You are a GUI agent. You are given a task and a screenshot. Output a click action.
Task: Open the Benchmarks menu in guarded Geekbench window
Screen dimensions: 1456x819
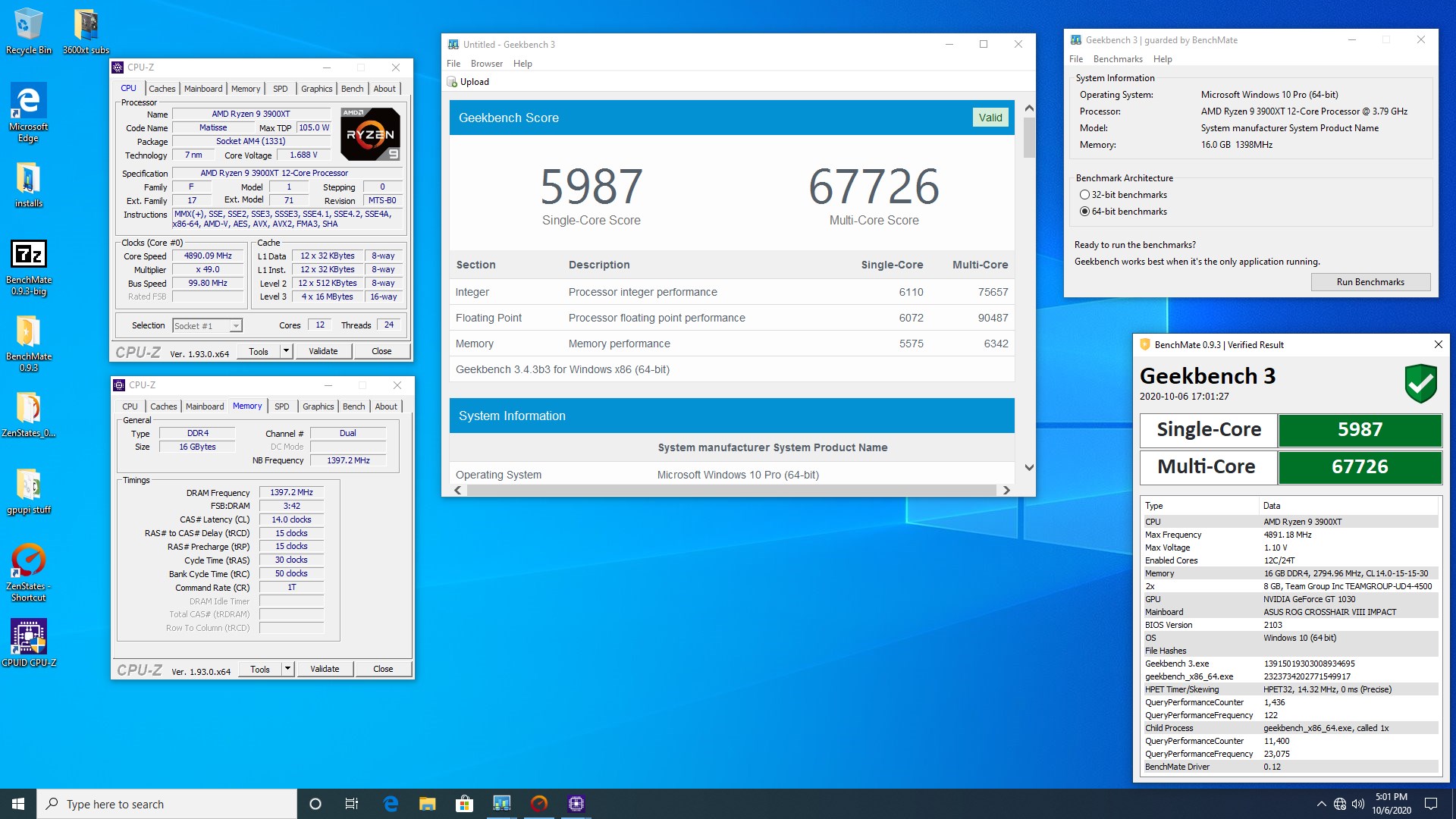pos(1118,59)
